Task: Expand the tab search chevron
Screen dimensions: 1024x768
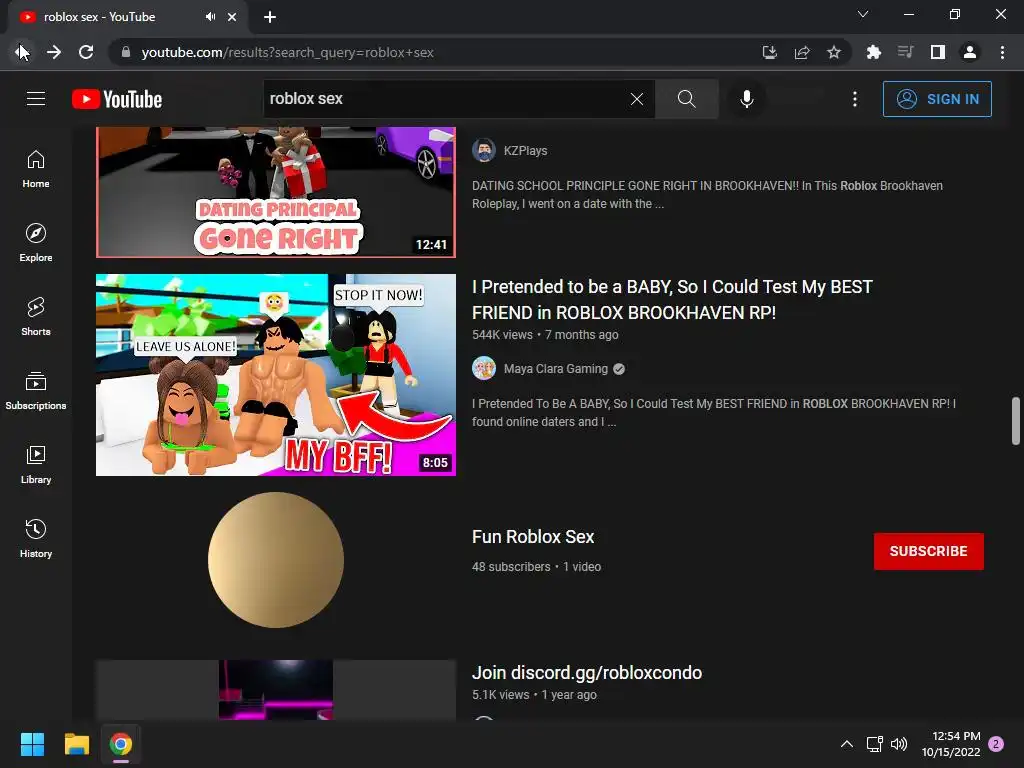Action: (x=863, y=14)
